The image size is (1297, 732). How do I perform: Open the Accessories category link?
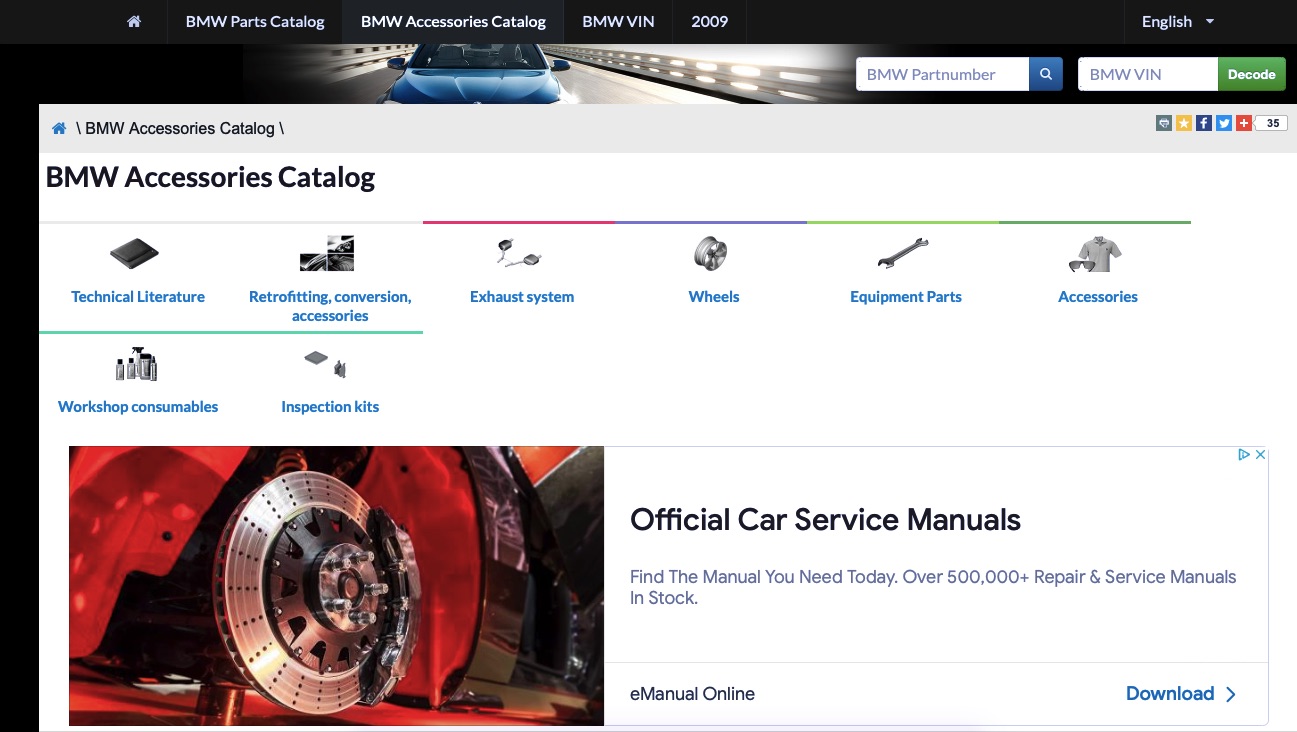1098,297
